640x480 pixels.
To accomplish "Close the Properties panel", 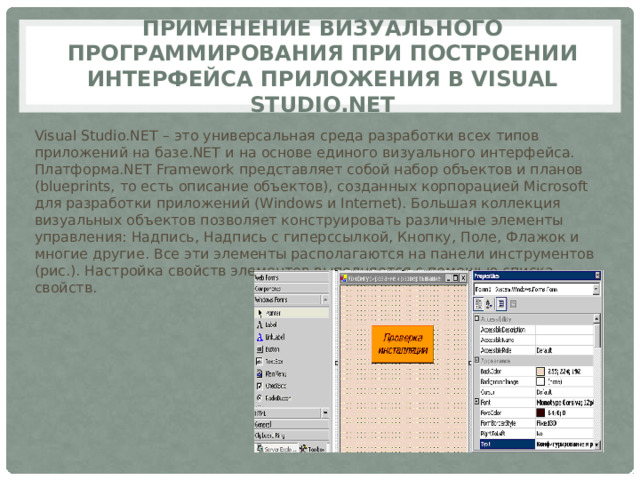I will pyautogui.click(x=598, y=276).
